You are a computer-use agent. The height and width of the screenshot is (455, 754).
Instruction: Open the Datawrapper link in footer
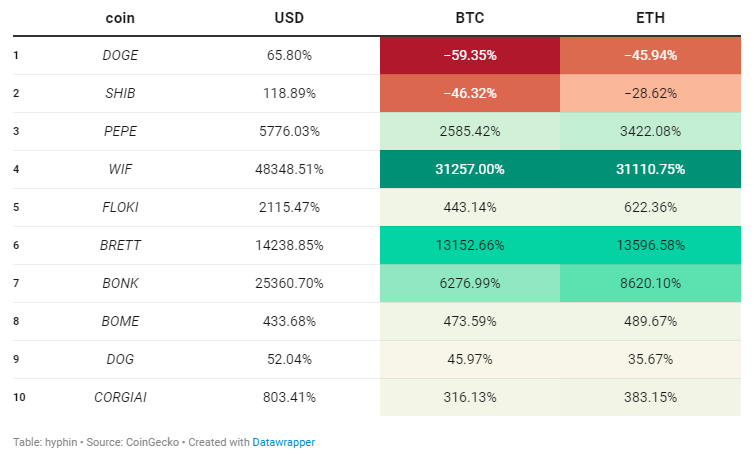283,441
